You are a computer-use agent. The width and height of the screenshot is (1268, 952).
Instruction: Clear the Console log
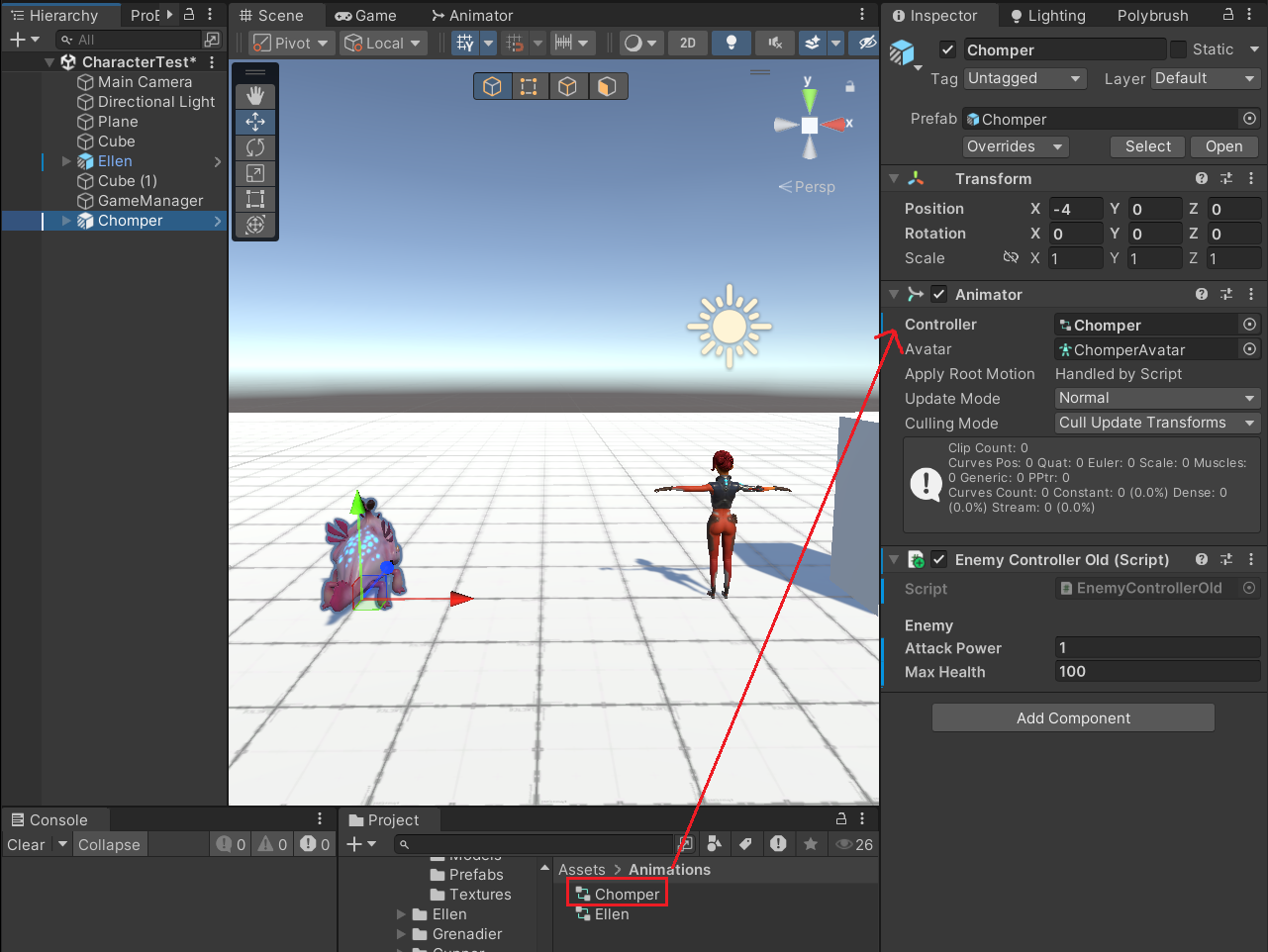tap(26, 844)
